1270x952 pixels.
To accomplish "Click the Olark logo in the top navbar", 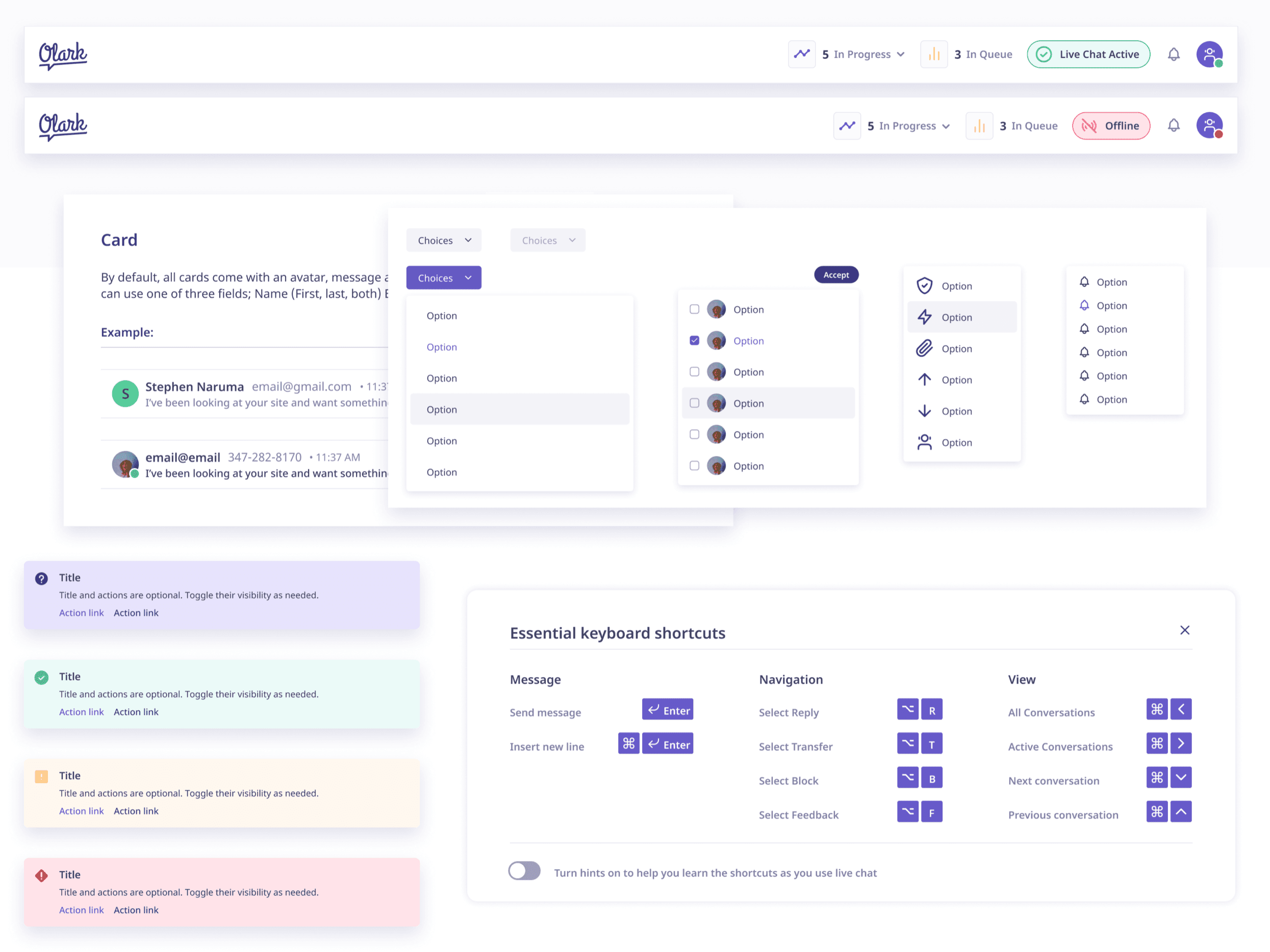I will click(63, 55).
